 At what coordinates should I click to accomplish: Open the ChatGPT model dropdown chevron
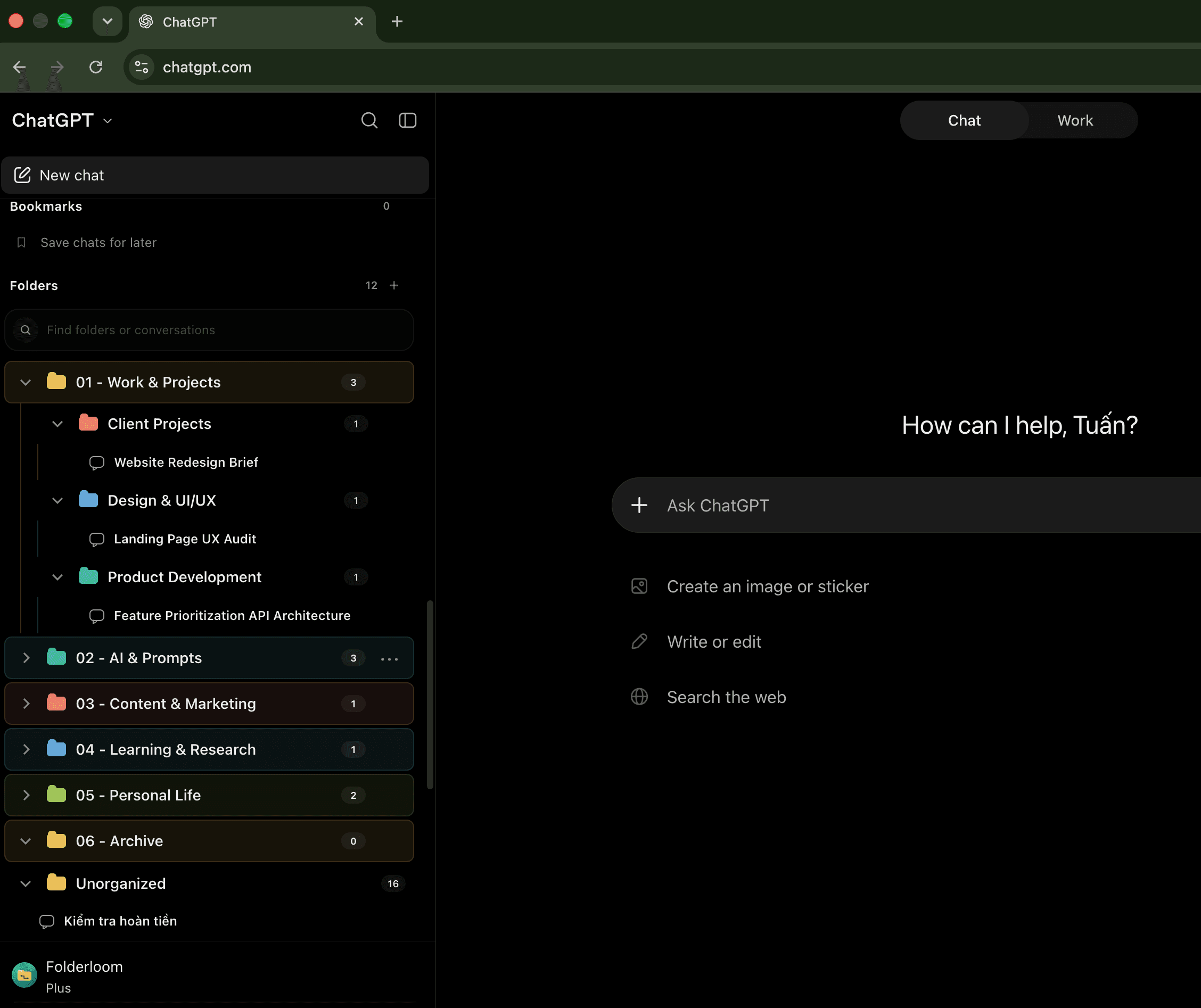[108, 121]
